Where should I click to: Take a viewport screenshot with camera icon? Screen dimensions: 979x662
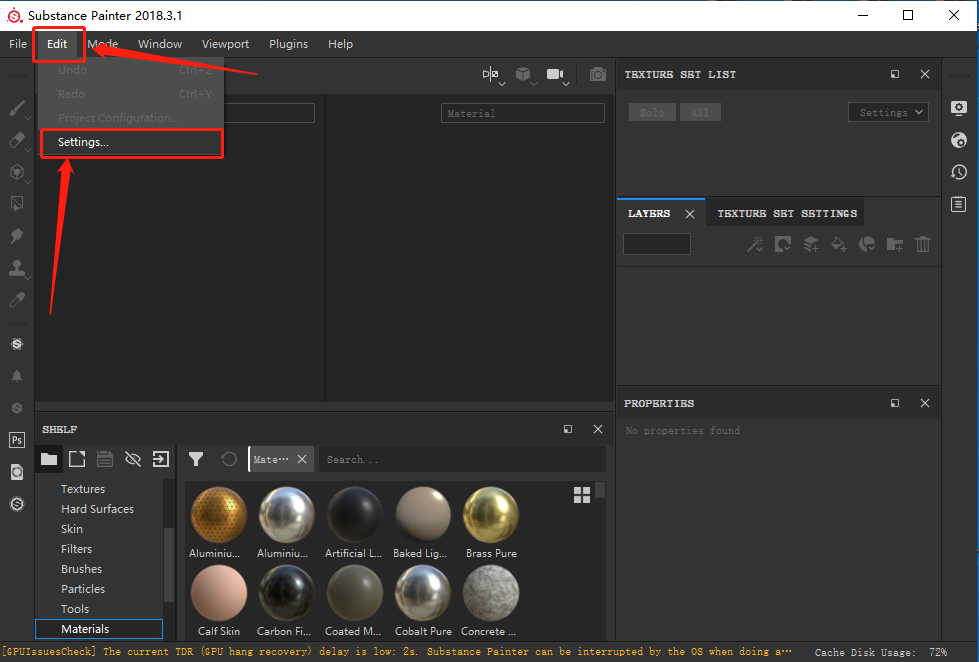coord(598,74)
